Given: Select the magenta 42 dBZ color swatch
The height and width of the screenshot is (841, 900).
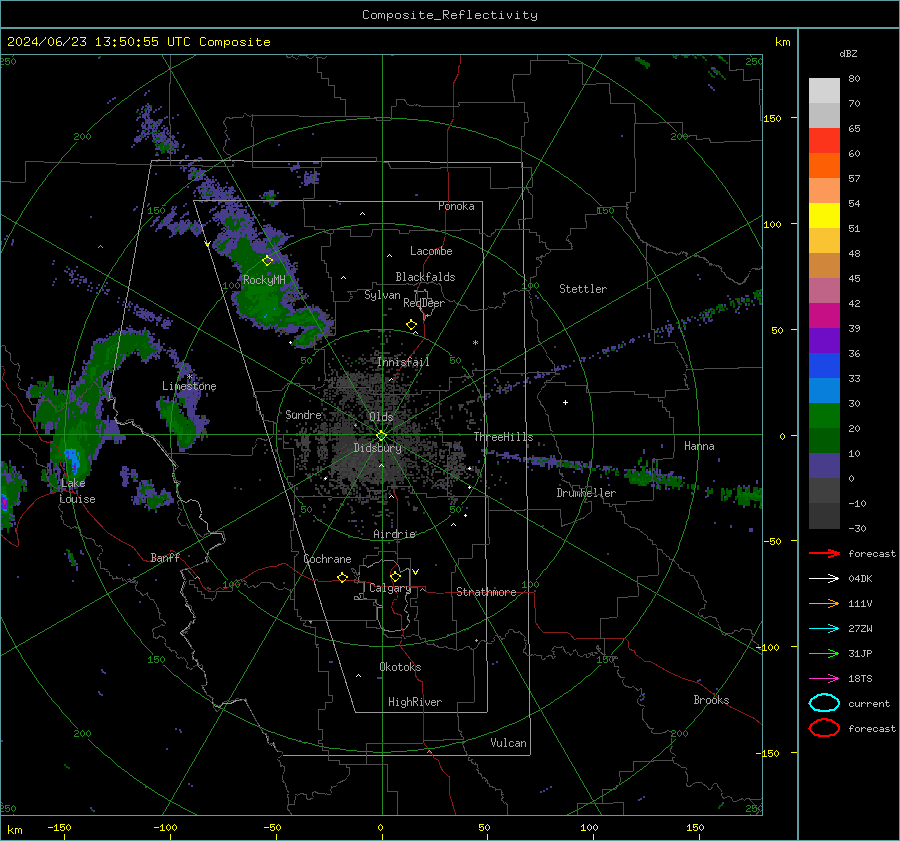Looking at the screenshot, I should tap(824, 316).
